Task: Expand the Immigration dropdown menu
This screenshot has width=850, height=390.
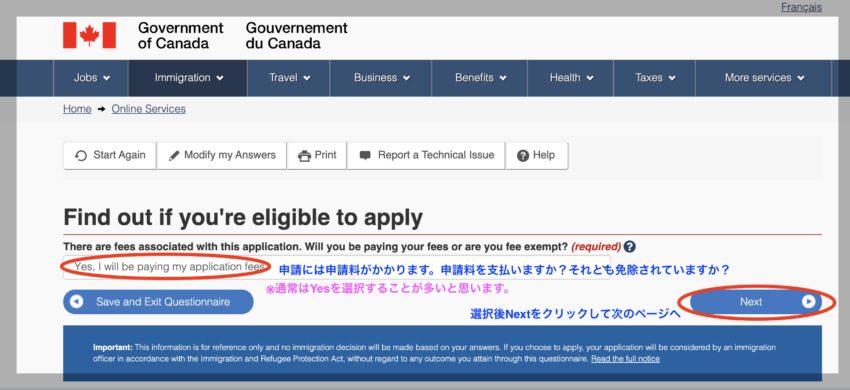Action: 188,78
